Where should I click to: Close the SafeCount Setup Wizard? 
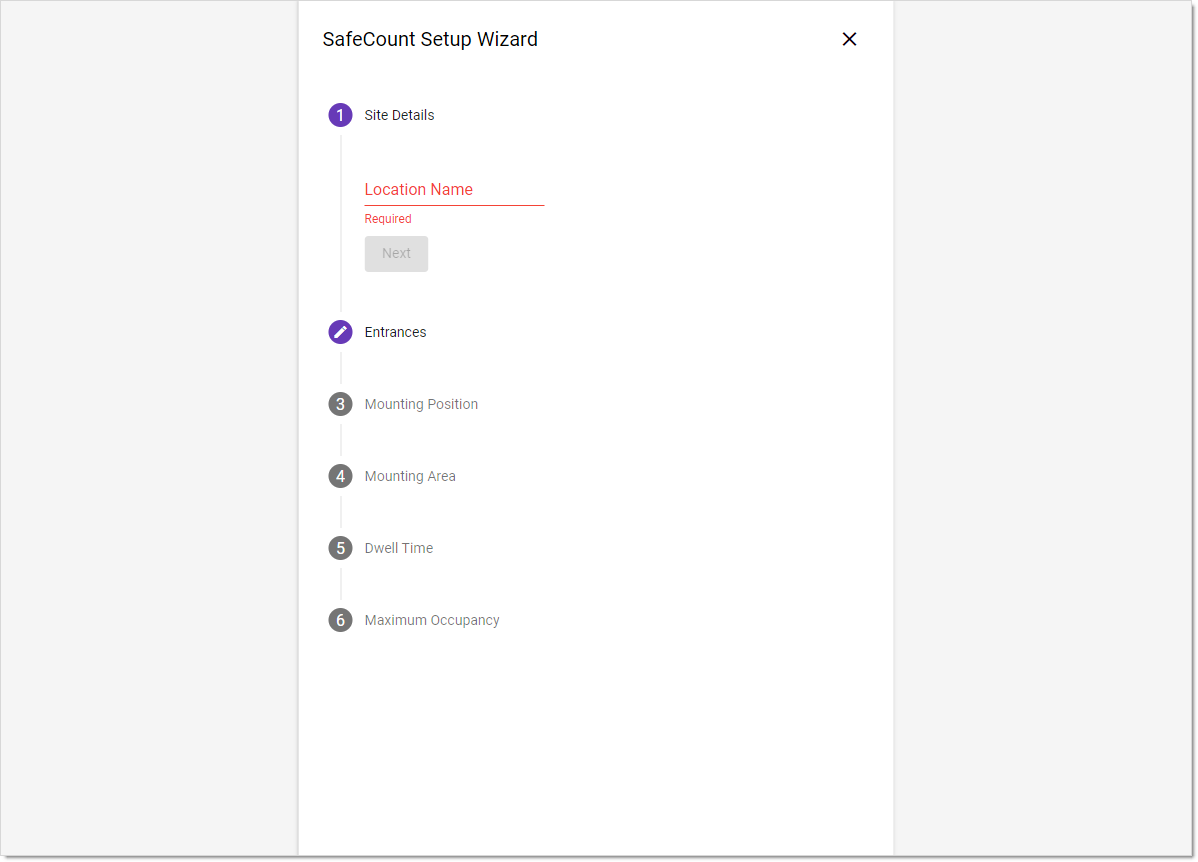point(849,39)
